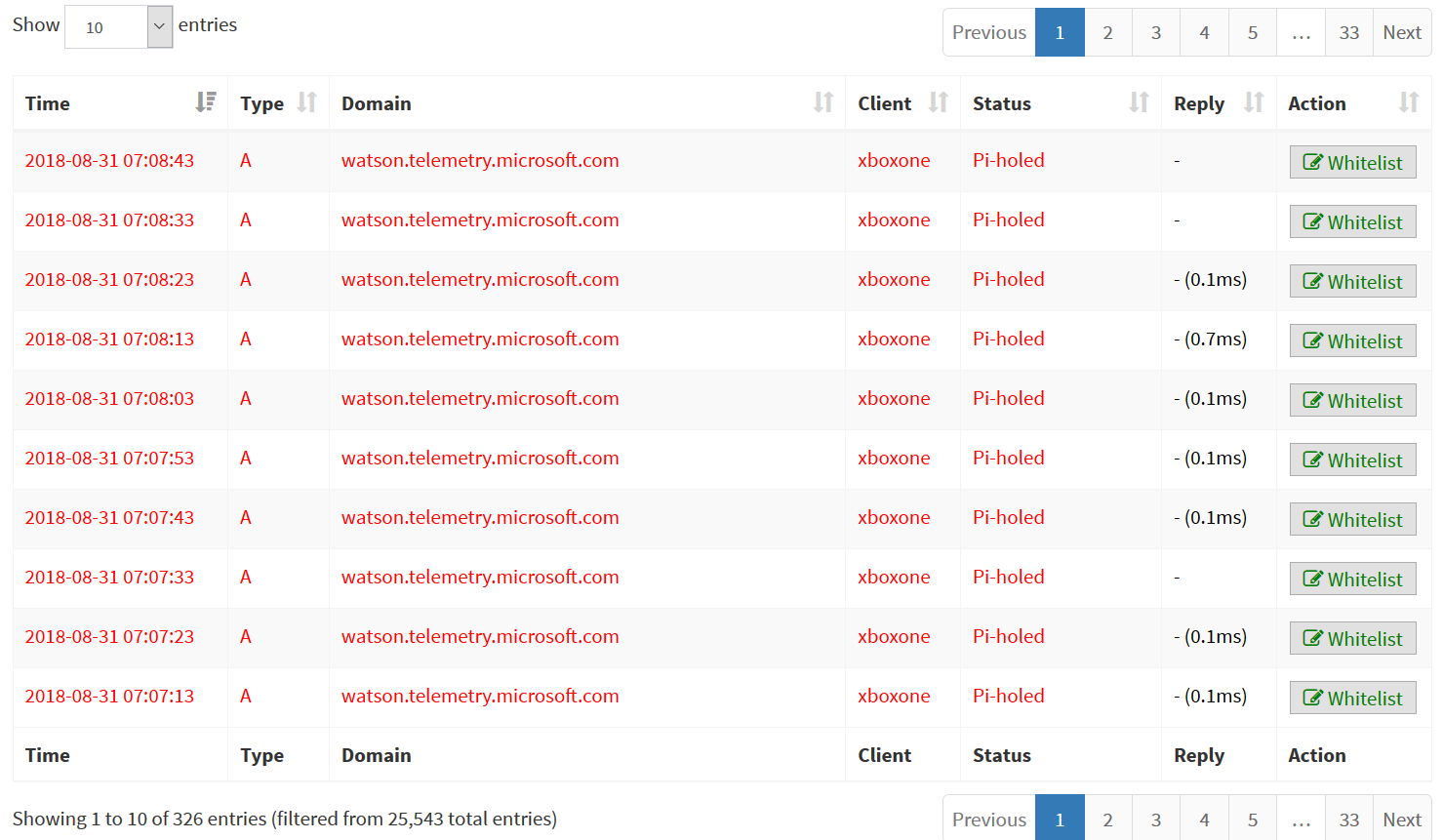Screen dimensions: 1443x840
Task: Click Next in the bottom pagination
Action: point(1401,820)
